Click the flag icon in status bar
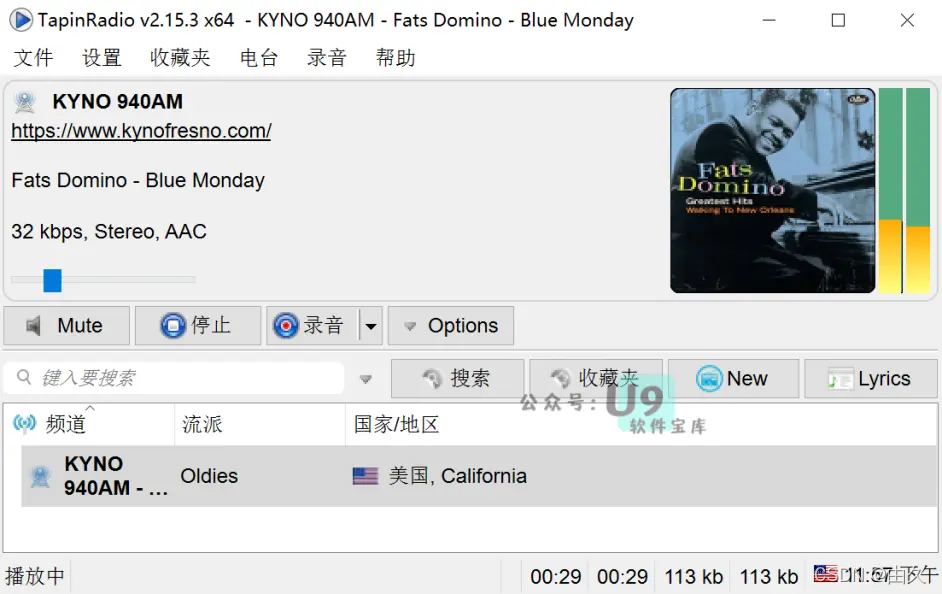 [x=825, y=574]
